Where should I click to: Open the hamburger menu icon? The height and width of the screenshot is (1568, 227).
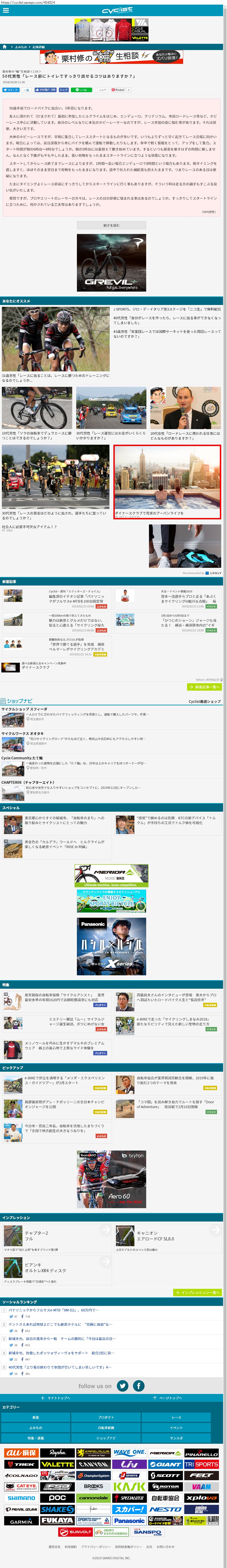coord(6,10)
